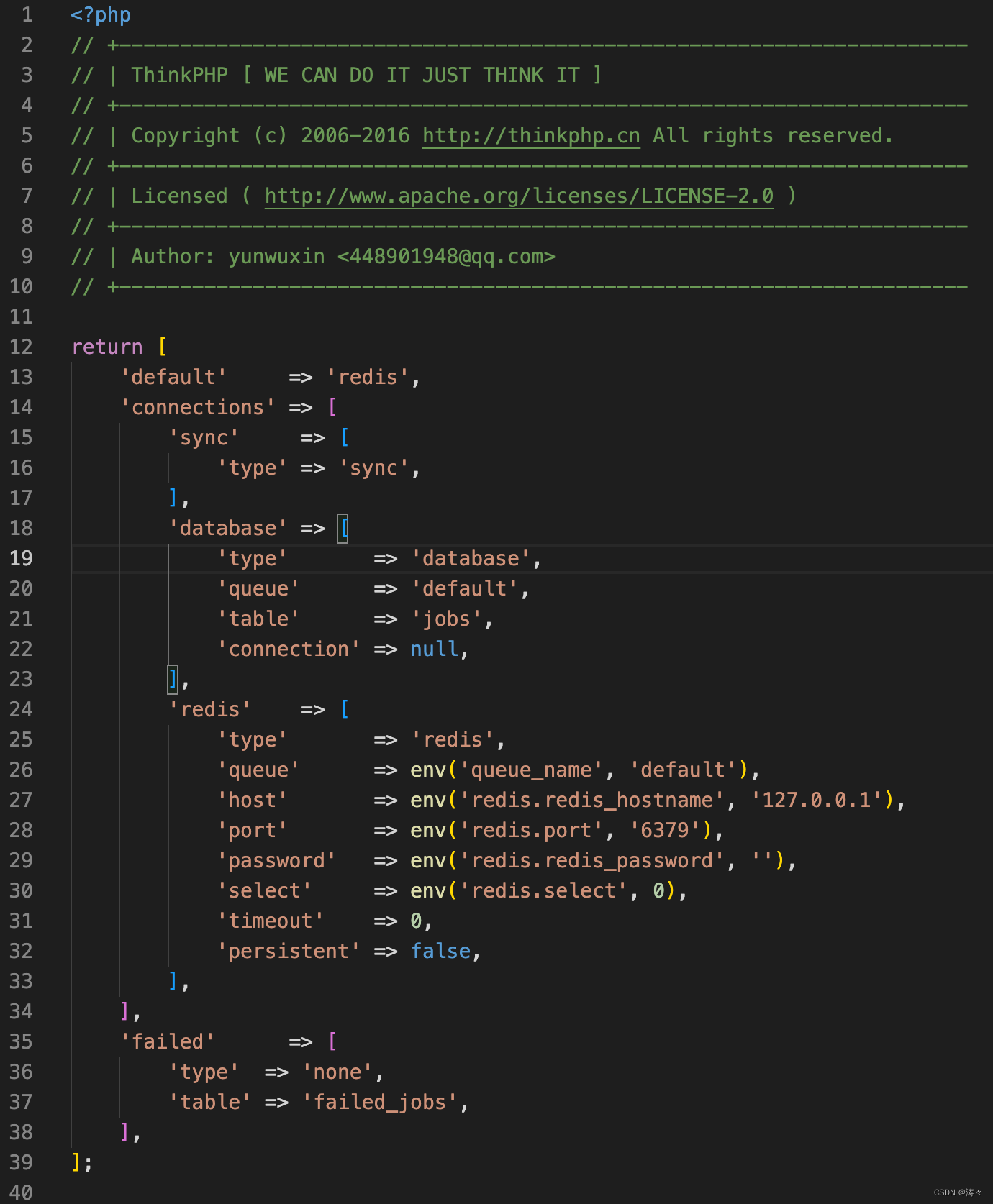
Task: Click the env call on line 26
Action: pos(428,770)
